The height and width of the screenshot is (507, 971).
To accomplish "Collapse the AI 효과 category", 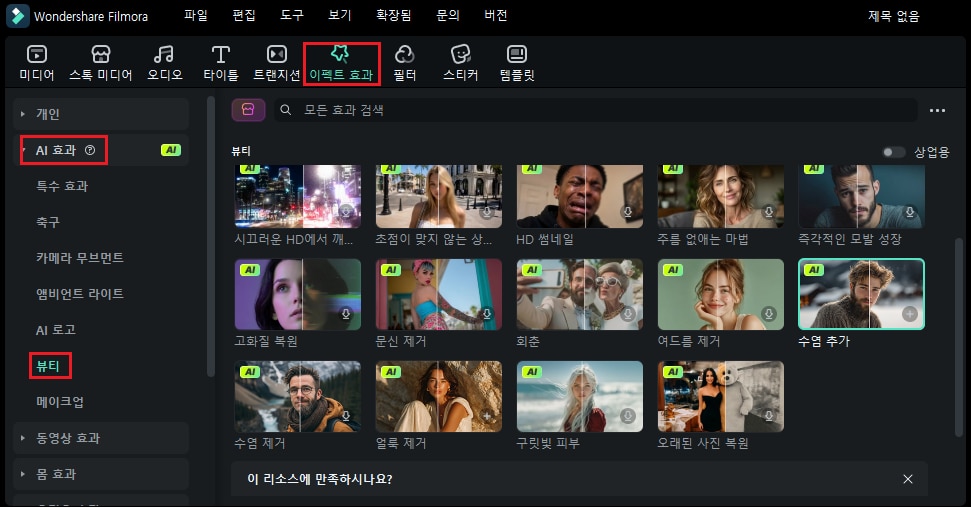I will tap(23, 150).
